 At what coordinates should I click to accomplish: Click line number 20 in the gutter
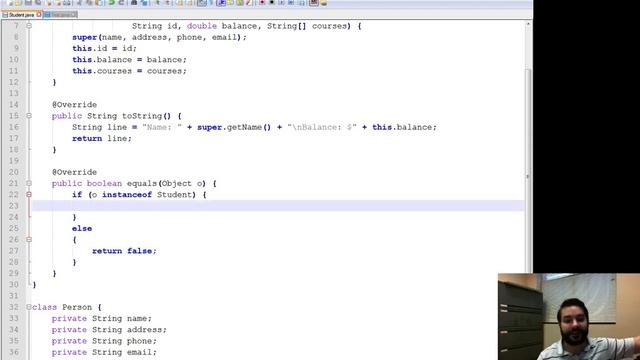(13, 172)
